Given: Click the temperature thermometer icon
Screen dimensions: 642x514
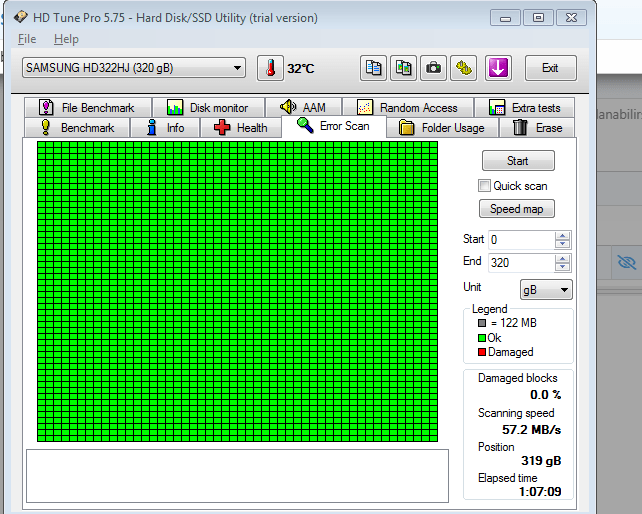Looking at the screenshot, I should [270, 68].
